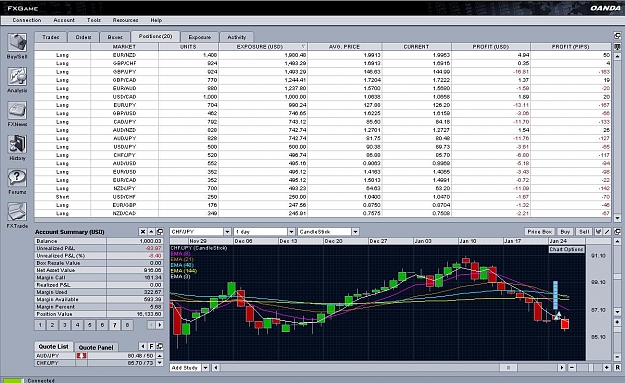Sort by the MARKET column header
The image size is (625, 383).
coord(124,47)
